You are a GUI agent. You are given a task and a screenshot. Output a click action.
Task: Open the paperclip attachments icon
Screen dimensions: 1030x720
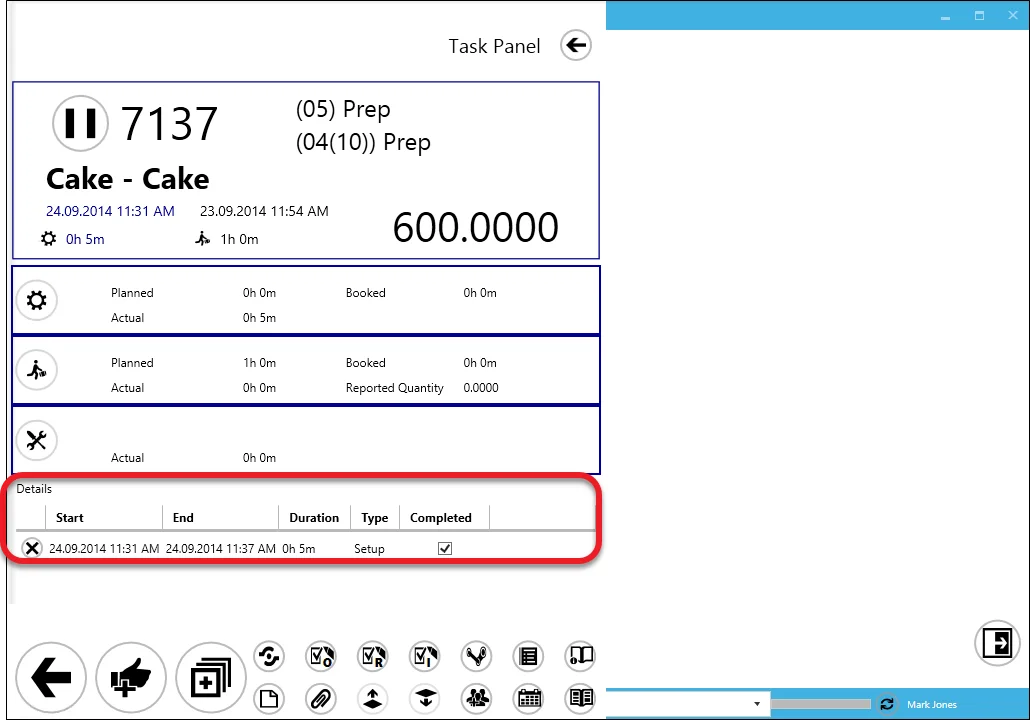[x=321, y=698]
